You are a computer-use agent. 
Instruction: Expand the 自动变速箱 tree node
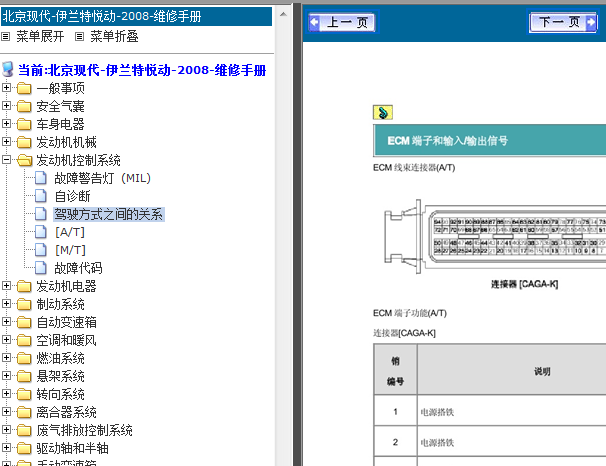coord(6,321)
